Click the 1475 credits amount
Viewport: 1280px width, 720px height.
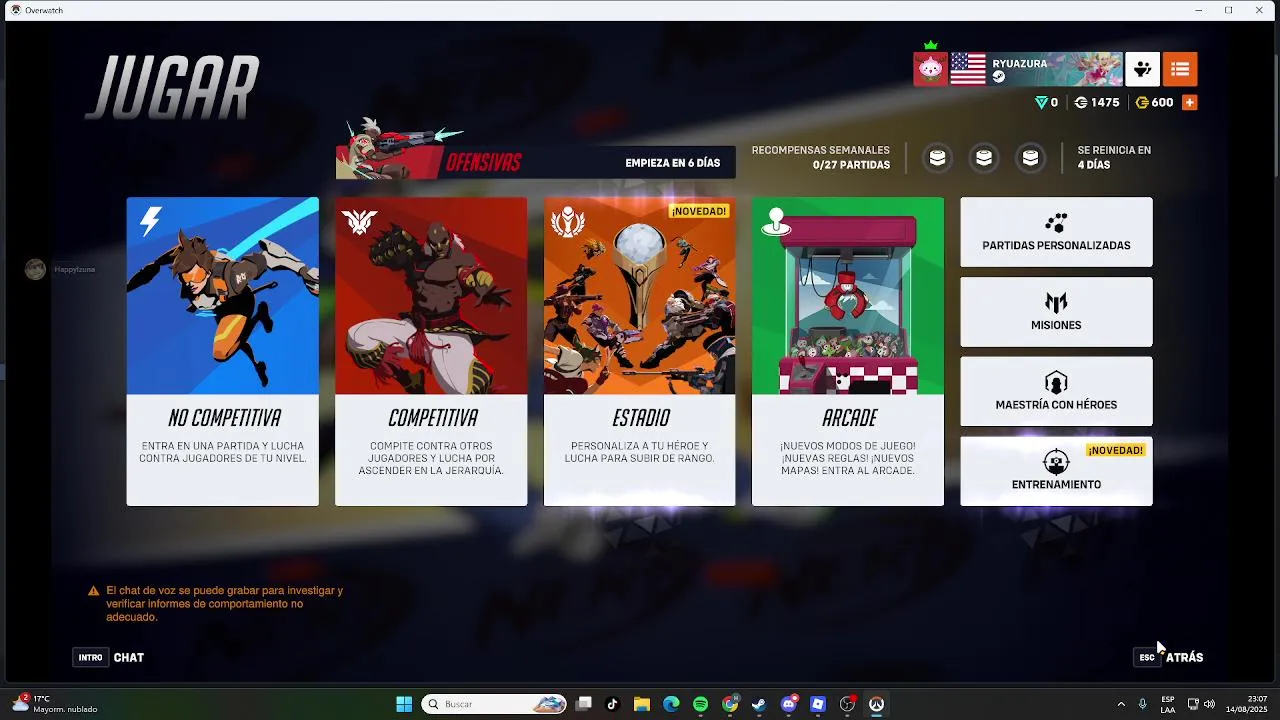pos(1105,102)
